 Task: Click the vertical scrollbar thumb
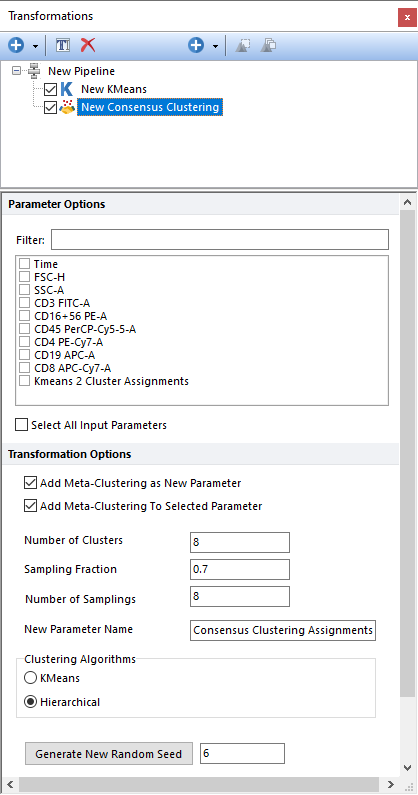click(x=407, y=453)
